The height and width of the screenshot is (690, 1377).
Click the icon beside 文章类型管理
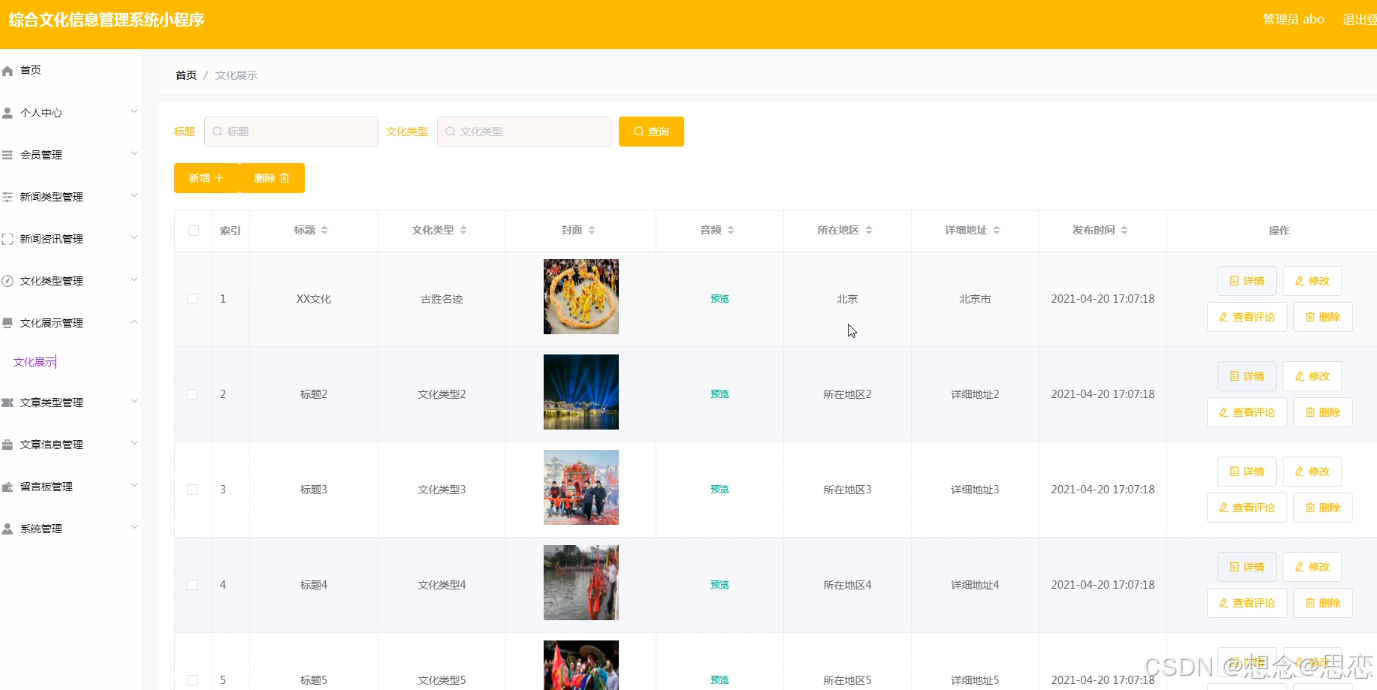coord(8,403)
